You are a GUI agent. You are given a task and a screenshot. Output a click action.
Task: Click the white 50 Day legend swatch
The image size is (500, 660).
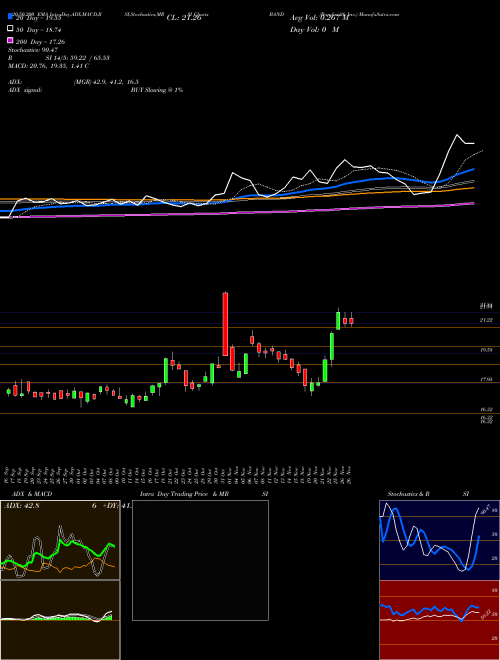click(x=10, y=29)
